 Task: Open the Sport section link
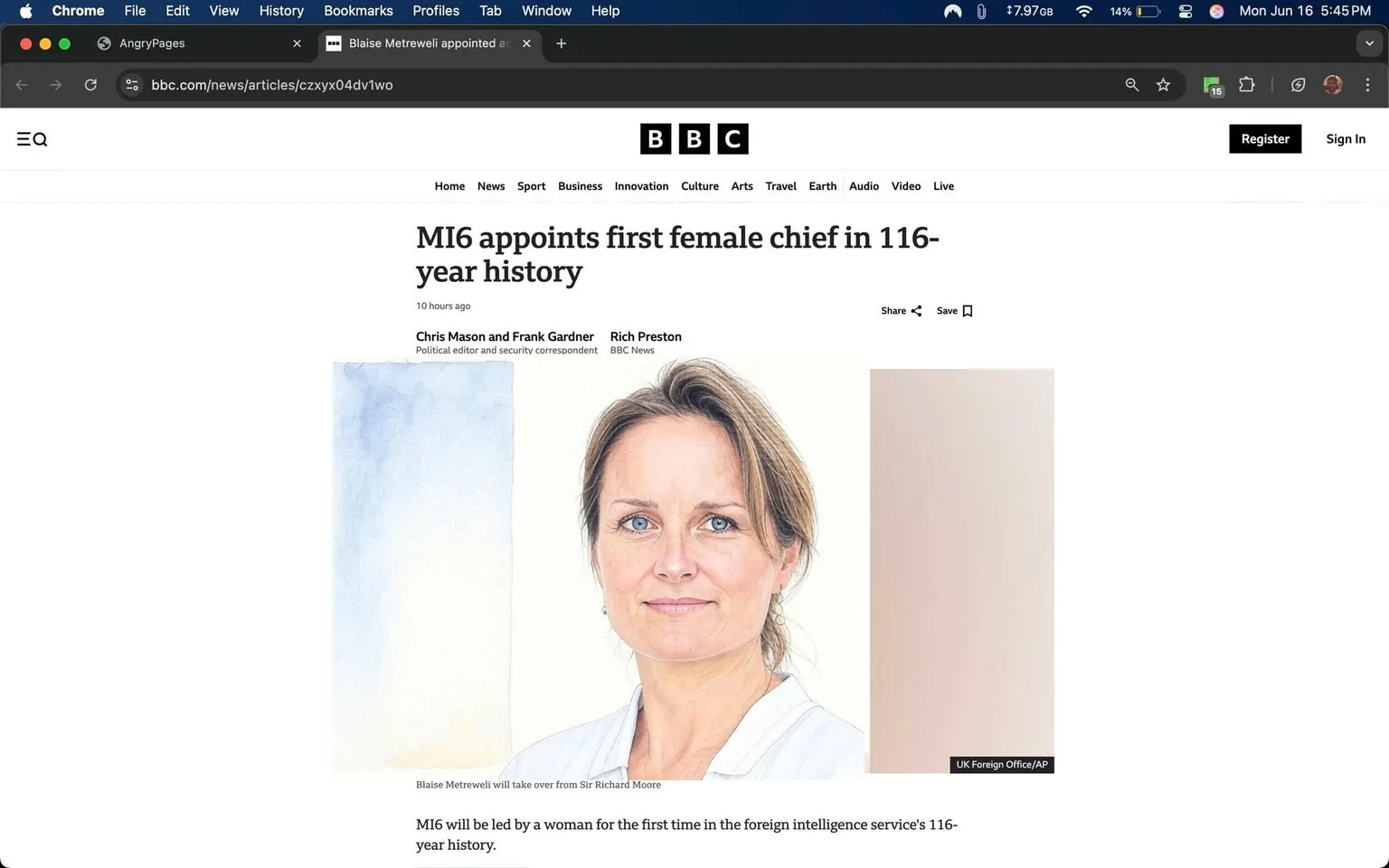coord(531,186)
